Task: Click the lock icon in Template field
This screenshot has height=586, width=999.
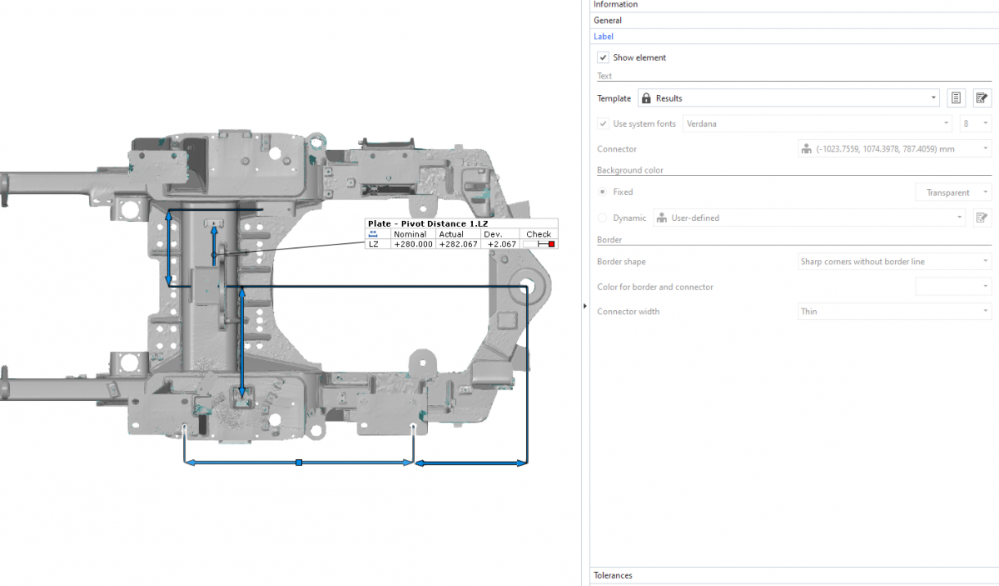Action: pos(646,98)
